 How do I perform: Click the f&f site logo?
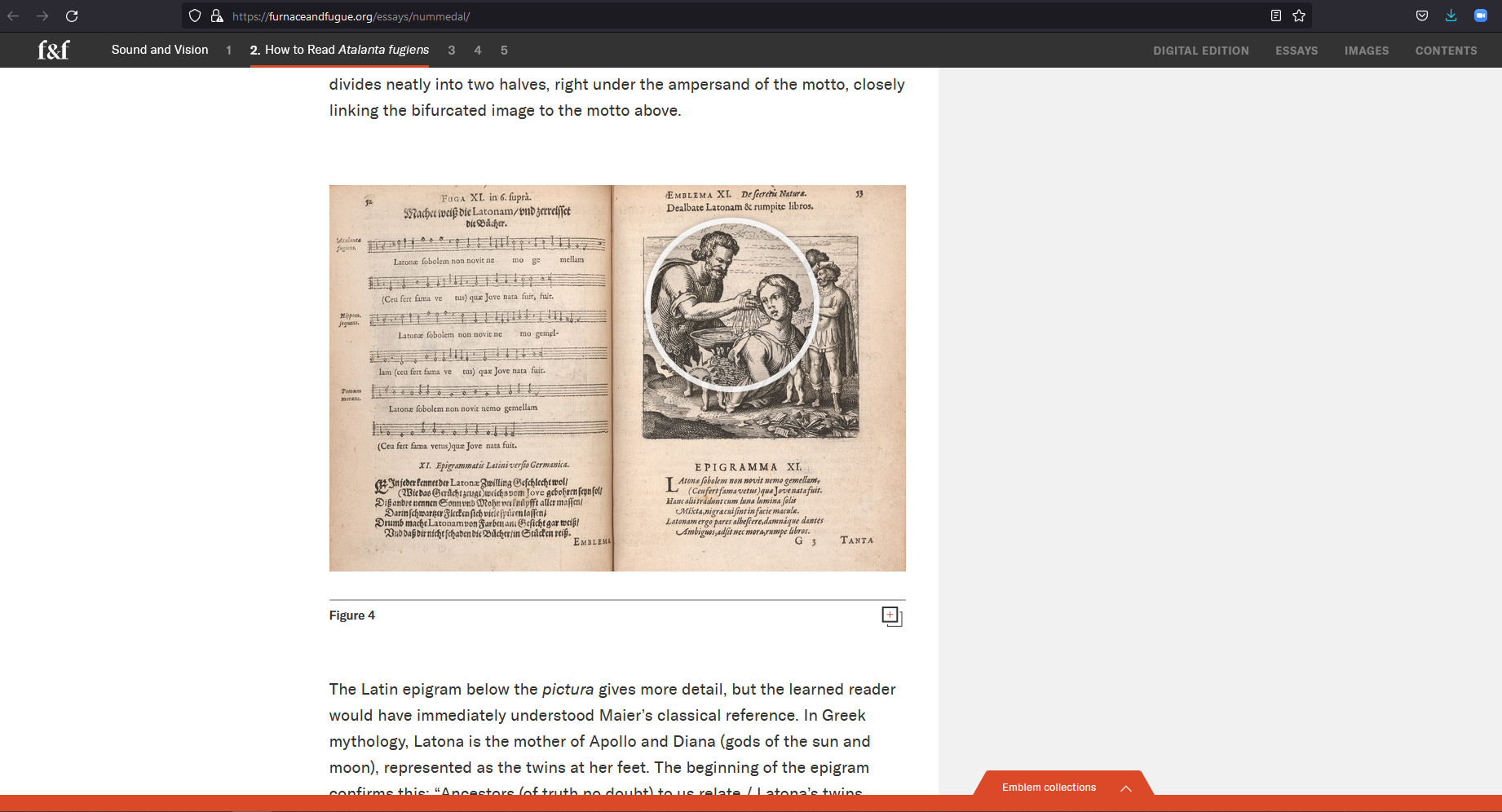[x=54, y=50]
